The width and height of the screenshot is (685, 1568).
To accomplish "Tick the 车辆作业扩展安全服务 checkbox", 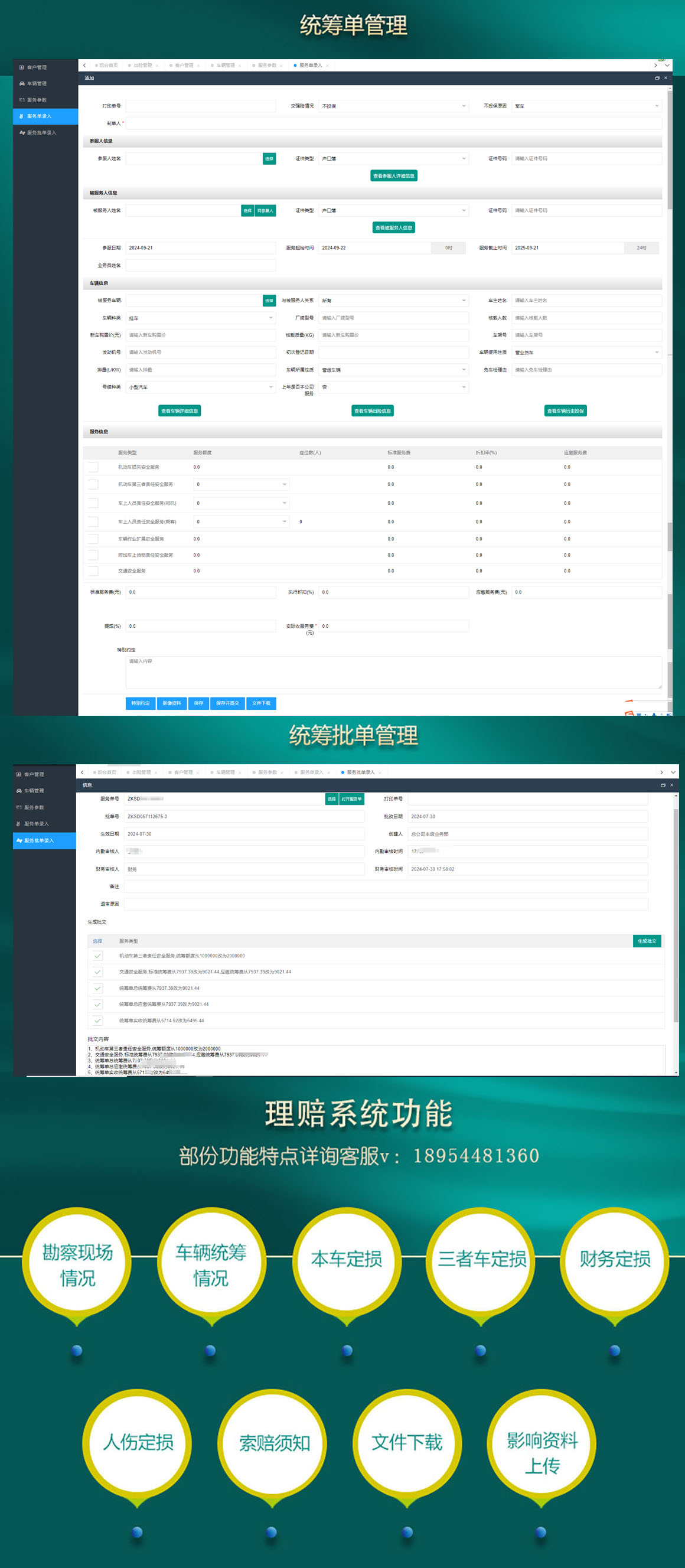I will tap(93, 539).
